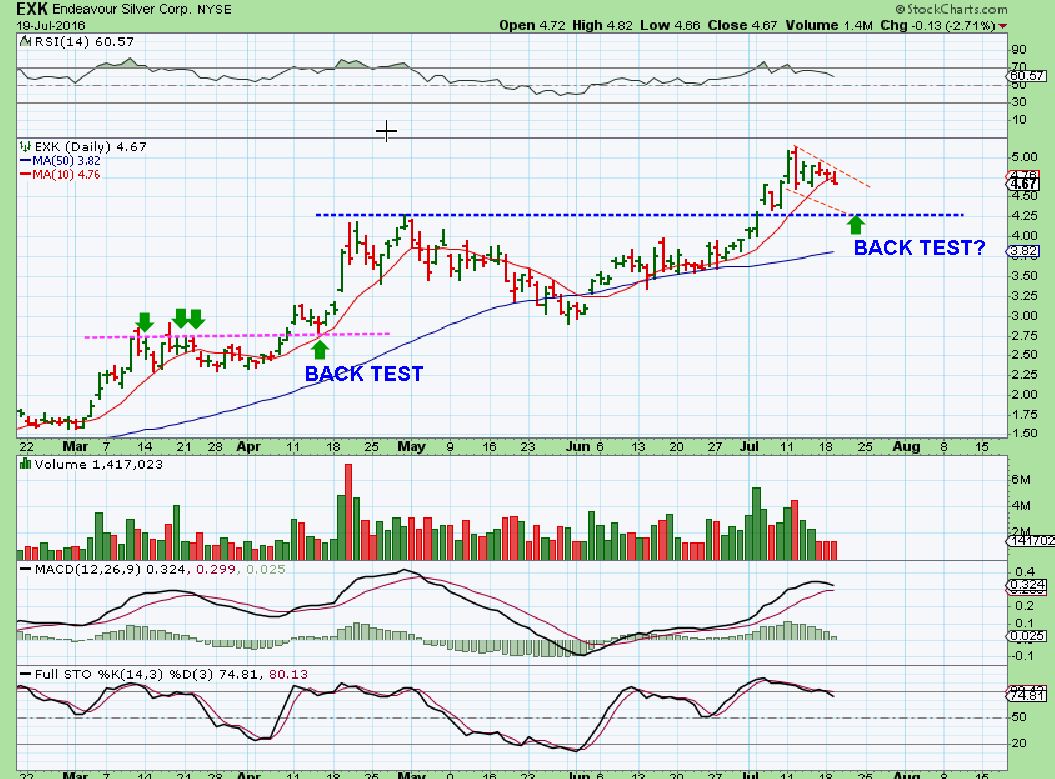Open the @StockCharts.com attribution link

tap(951, 9)
